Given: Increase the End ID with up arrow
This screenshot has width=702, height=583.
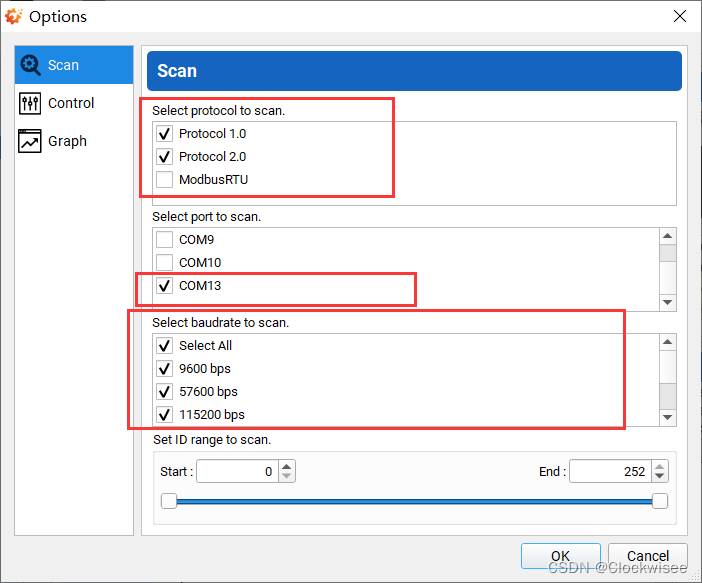Looking at the screenshot, I should pyautogui.click(x=659, y=466).
